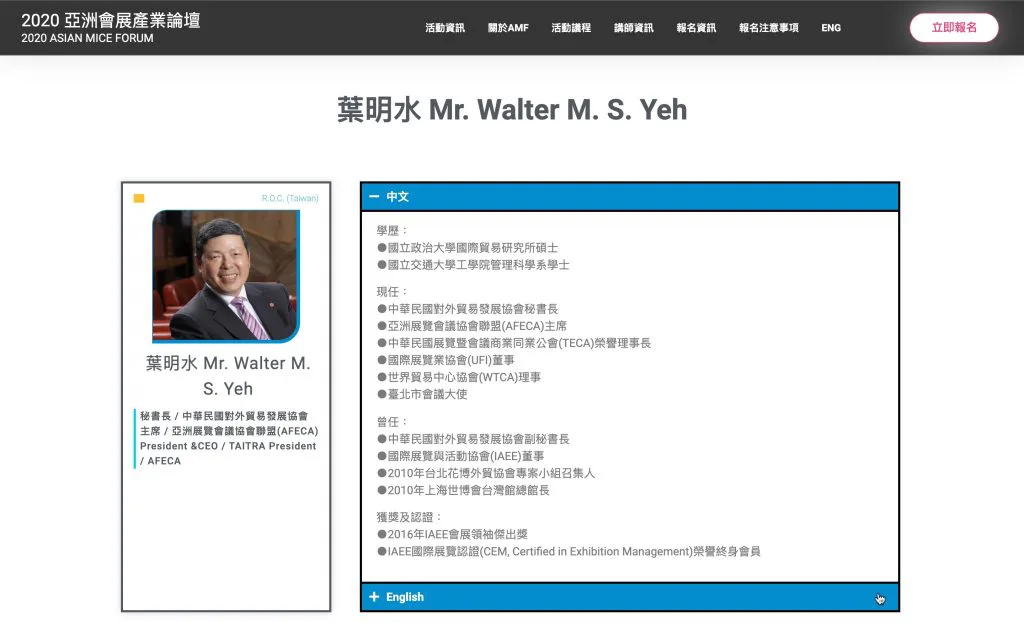Click the main page heading 葉明水 Mr. Walter M. S. Yeh
The image size is (1024, 640).
pos(512,109)
